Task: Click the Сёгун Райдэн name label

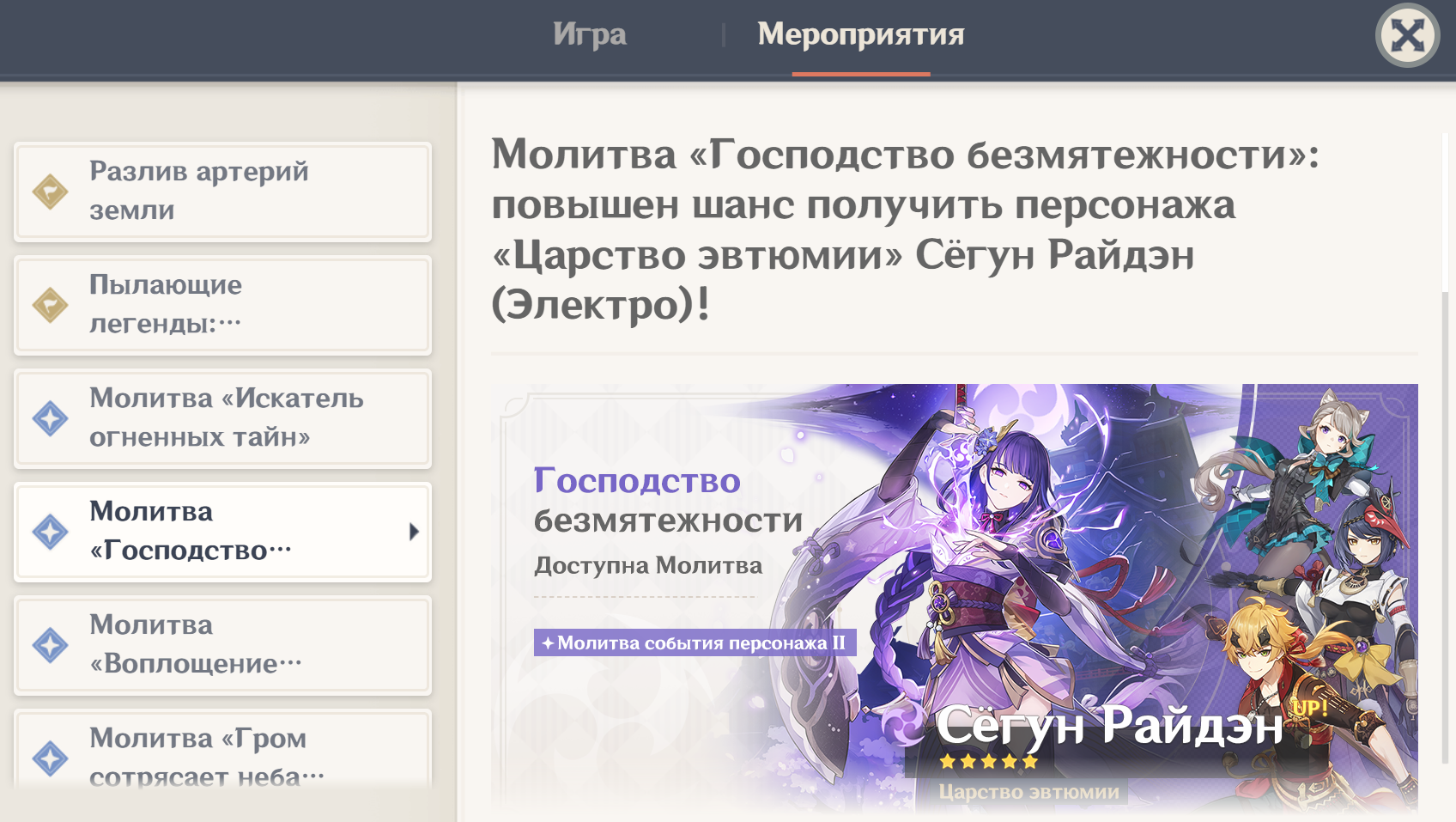Action: click(1108, 725)
